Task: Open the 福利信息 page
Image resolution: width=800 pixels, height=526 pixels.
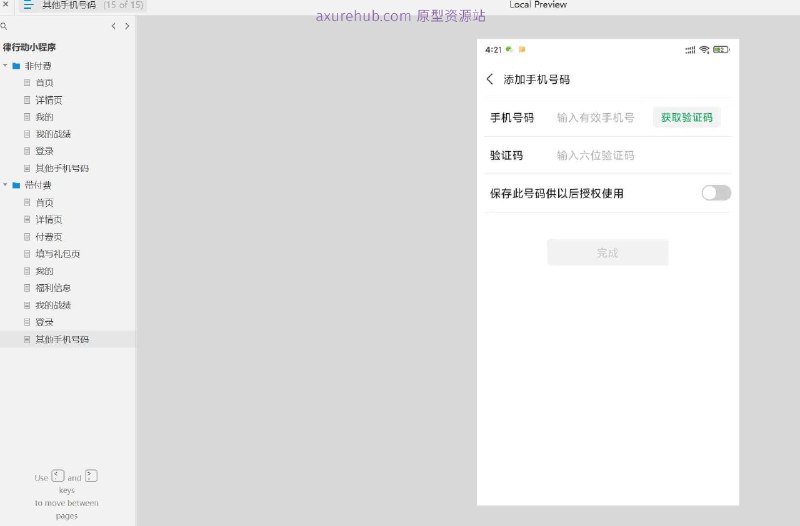Action: (53, 288)
